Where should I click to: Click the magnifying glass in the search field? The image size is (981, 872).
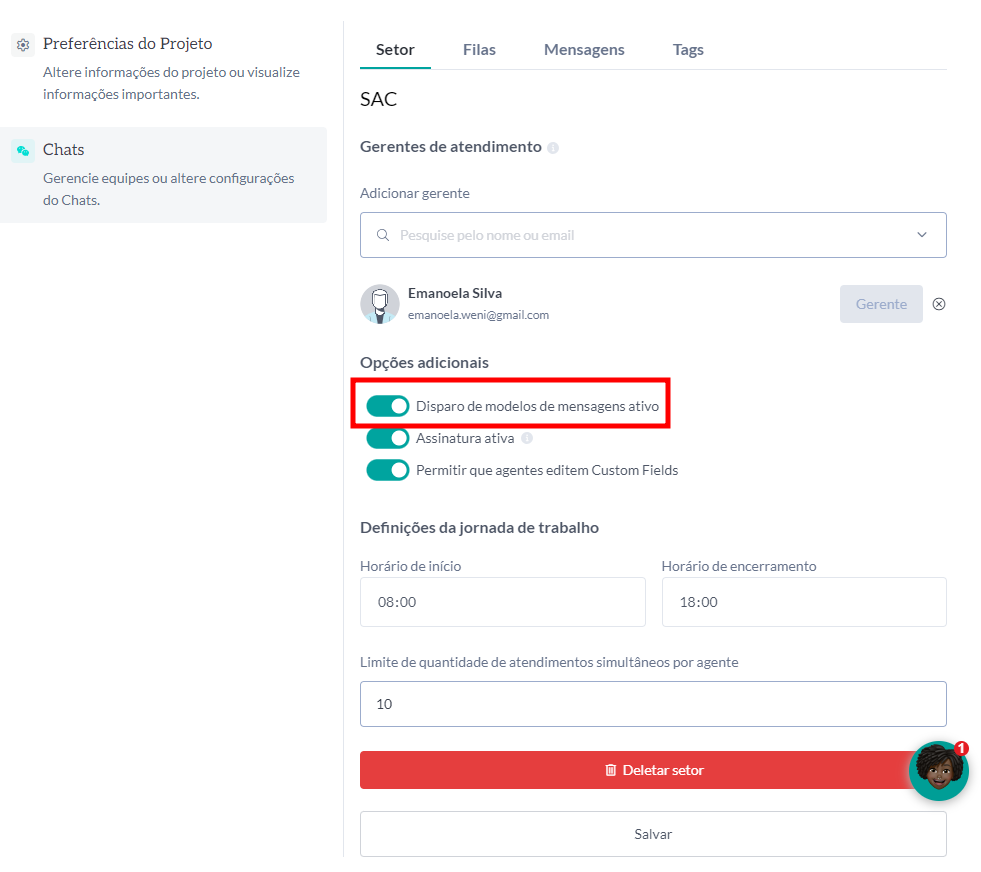click(x=383, y=234)
